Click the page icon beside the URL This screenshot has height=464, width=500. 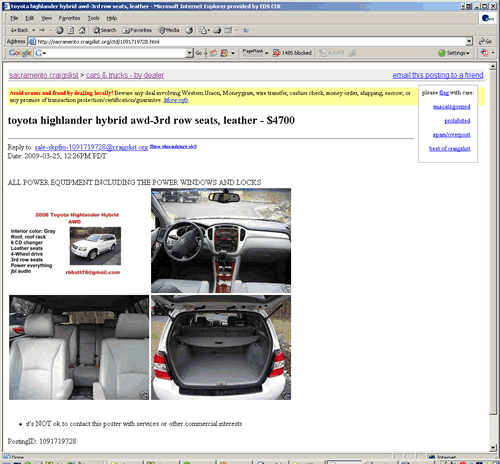(x=32, y=42)
